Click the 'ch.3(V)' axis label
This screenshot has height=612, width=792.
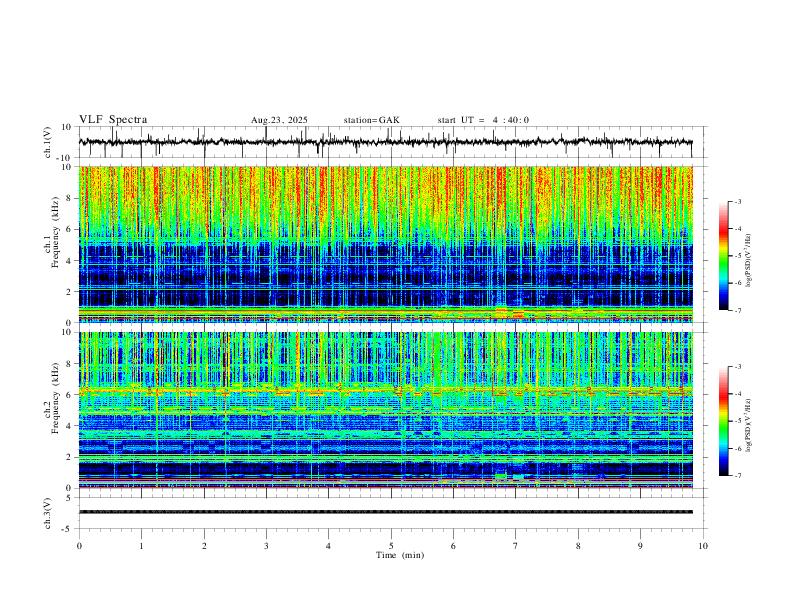pos(48,514)
